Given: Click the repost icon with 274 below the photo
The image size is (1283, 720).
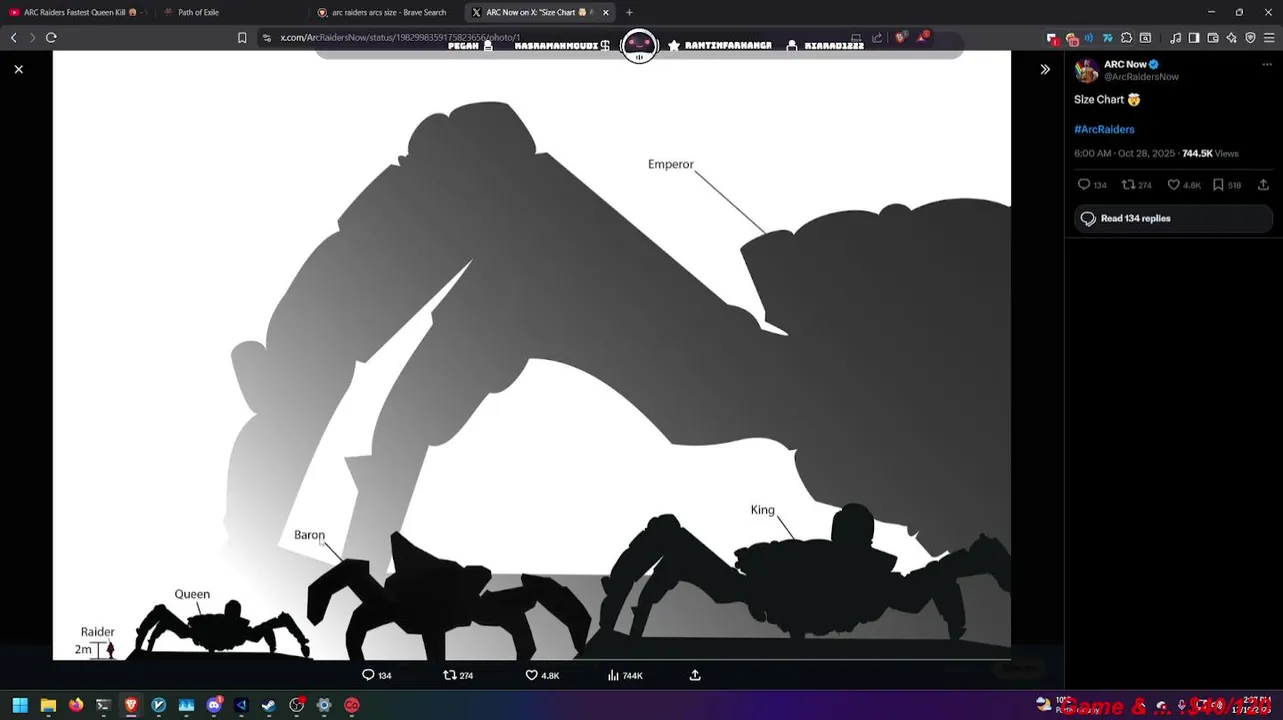Looking at the screenshot, I should coord(450,675).
